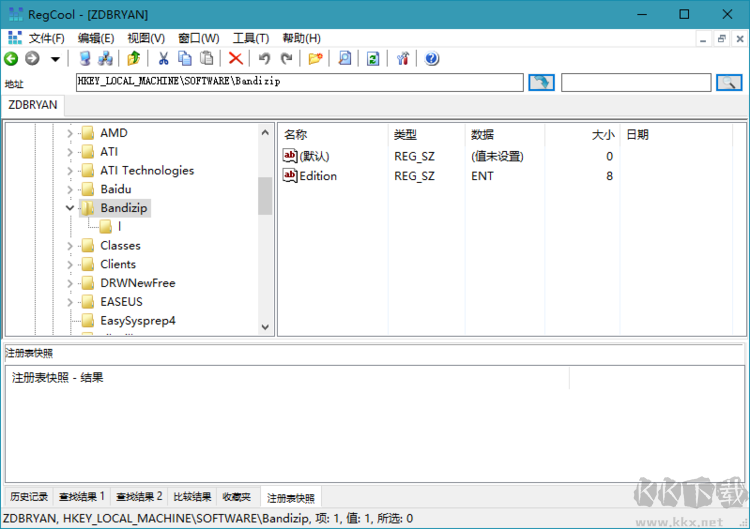Image resolution: width=750 pixels, height=529 pixels.
Task: Click the red Delete X icon
Action: [x=235, y=58]
